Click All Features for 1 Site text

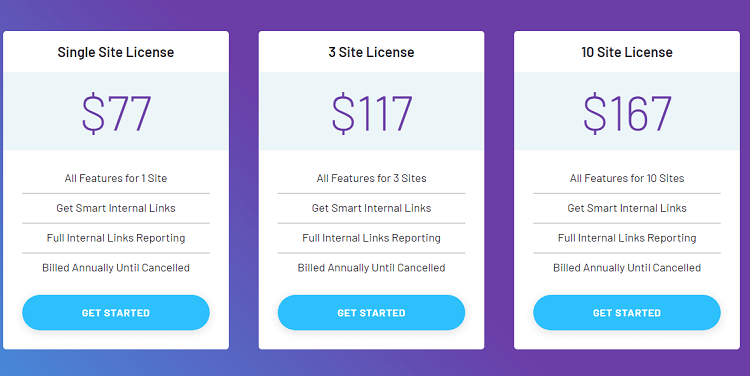pos(116,178)
